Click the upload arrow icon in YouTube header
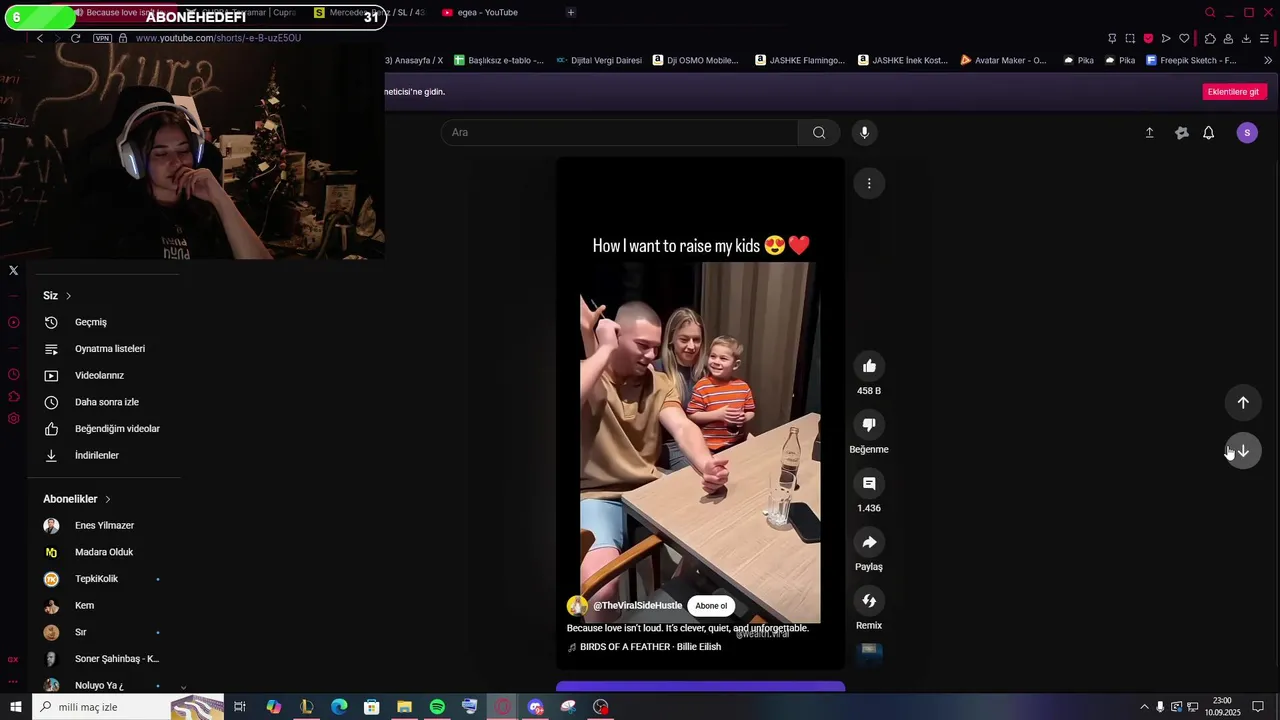Screen dimensions: 1280x720 [1149, 133]
